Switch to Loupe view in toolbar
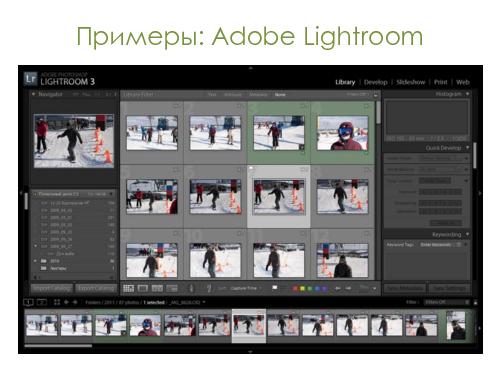 [143, 288]
